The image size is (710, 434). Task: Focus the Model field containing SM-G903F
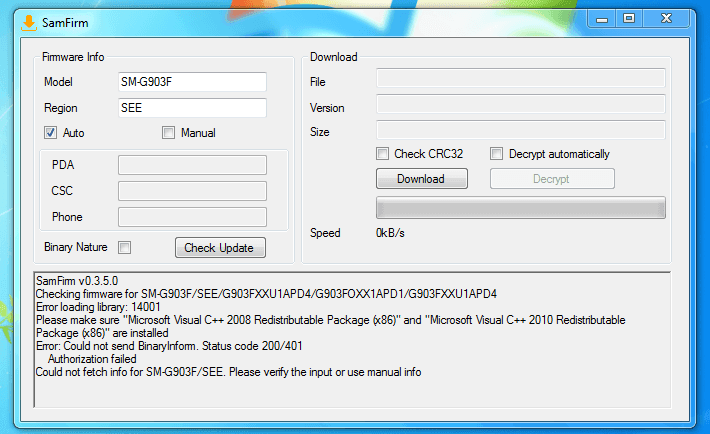pos(192,82)
